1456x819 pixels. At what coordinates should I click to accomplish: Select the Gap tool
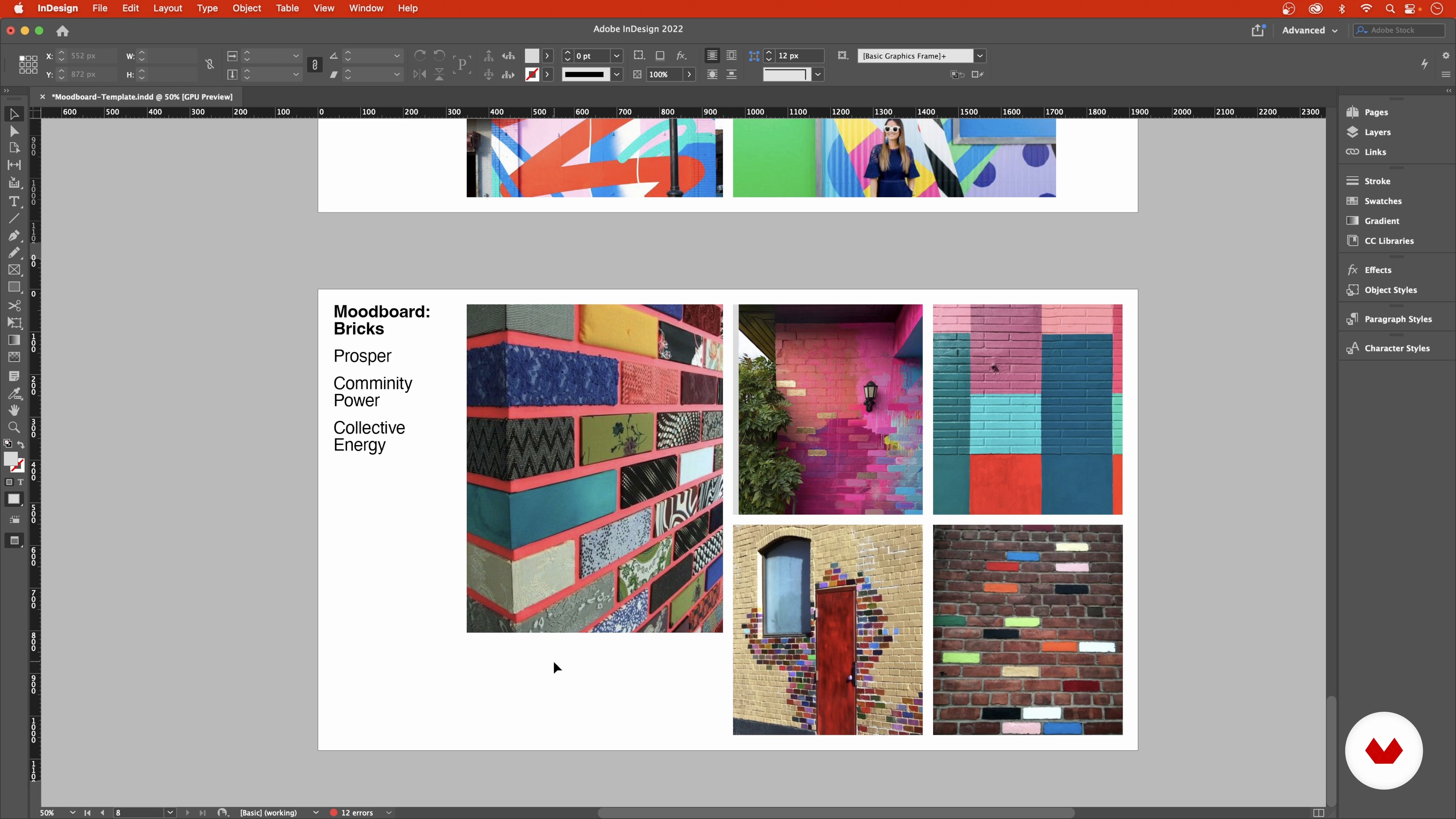(x=14, y=165)
